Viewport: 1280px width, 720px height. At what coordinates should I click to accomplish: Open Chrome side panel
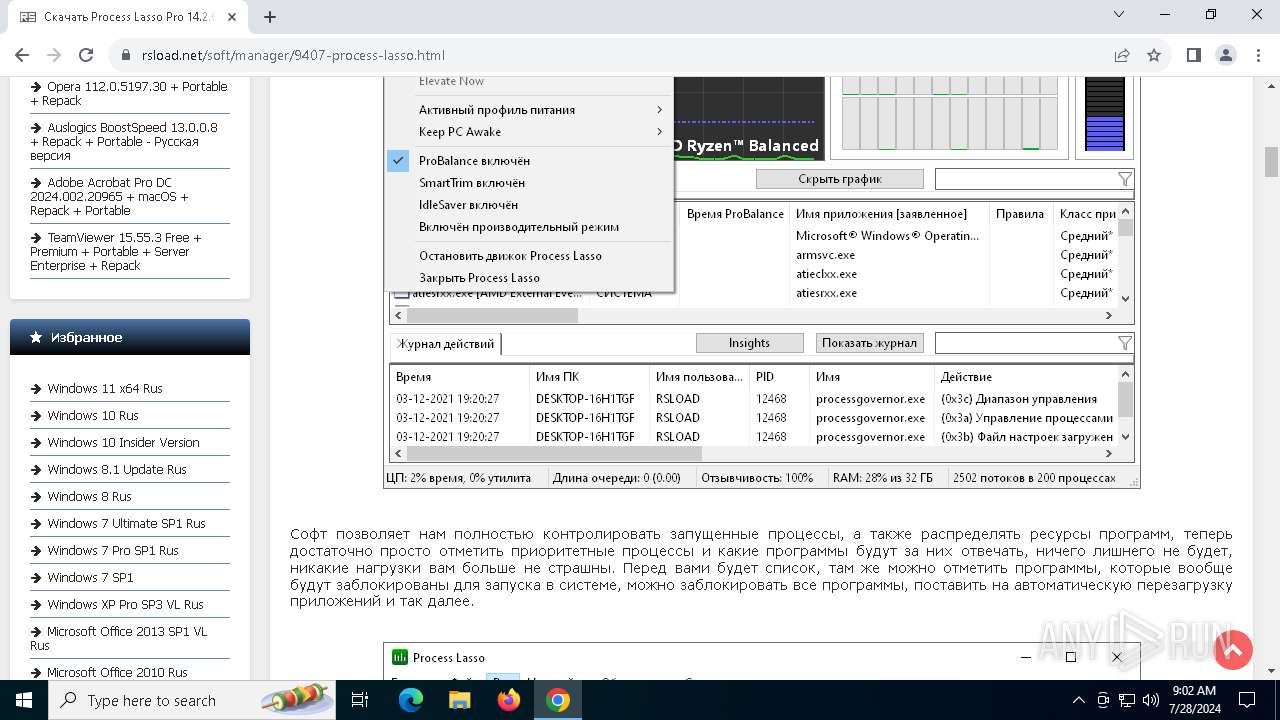[x=1193, y=55]
